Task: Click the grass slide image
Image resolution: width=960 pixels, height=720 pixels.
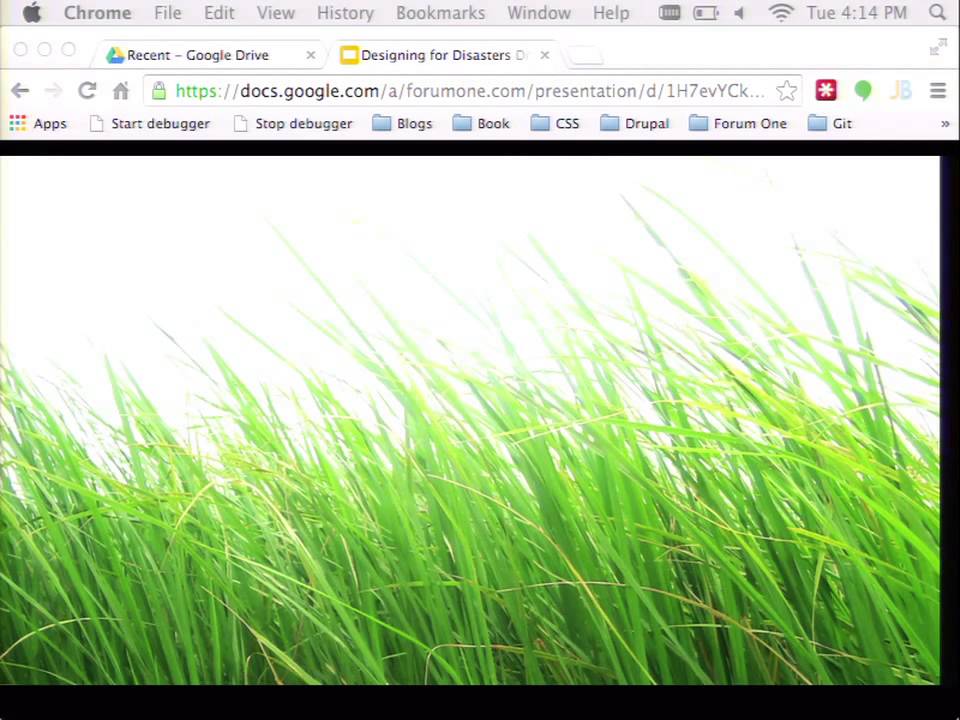Action: pos(470,420)
